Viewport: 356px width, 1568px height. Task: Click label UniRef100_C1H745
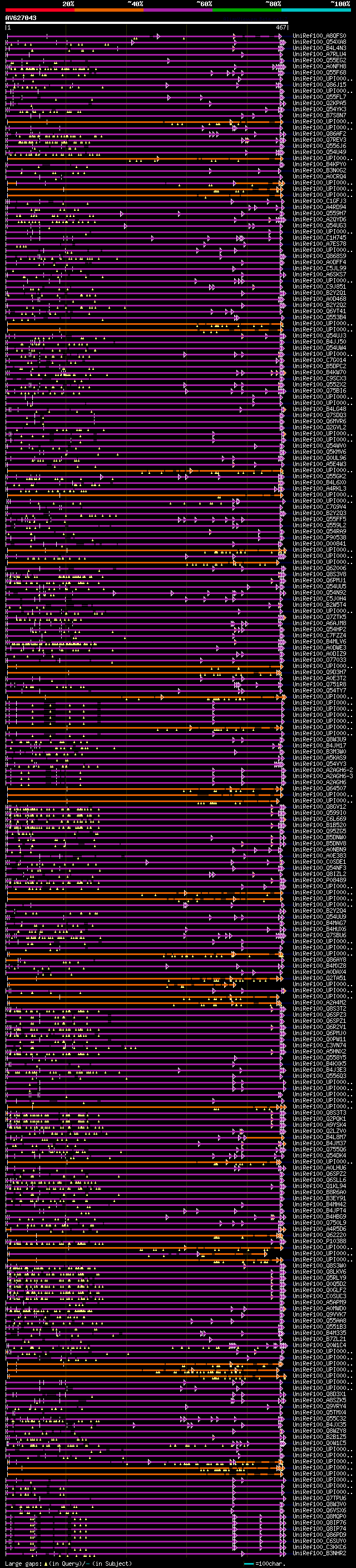(x=319, y=238)
